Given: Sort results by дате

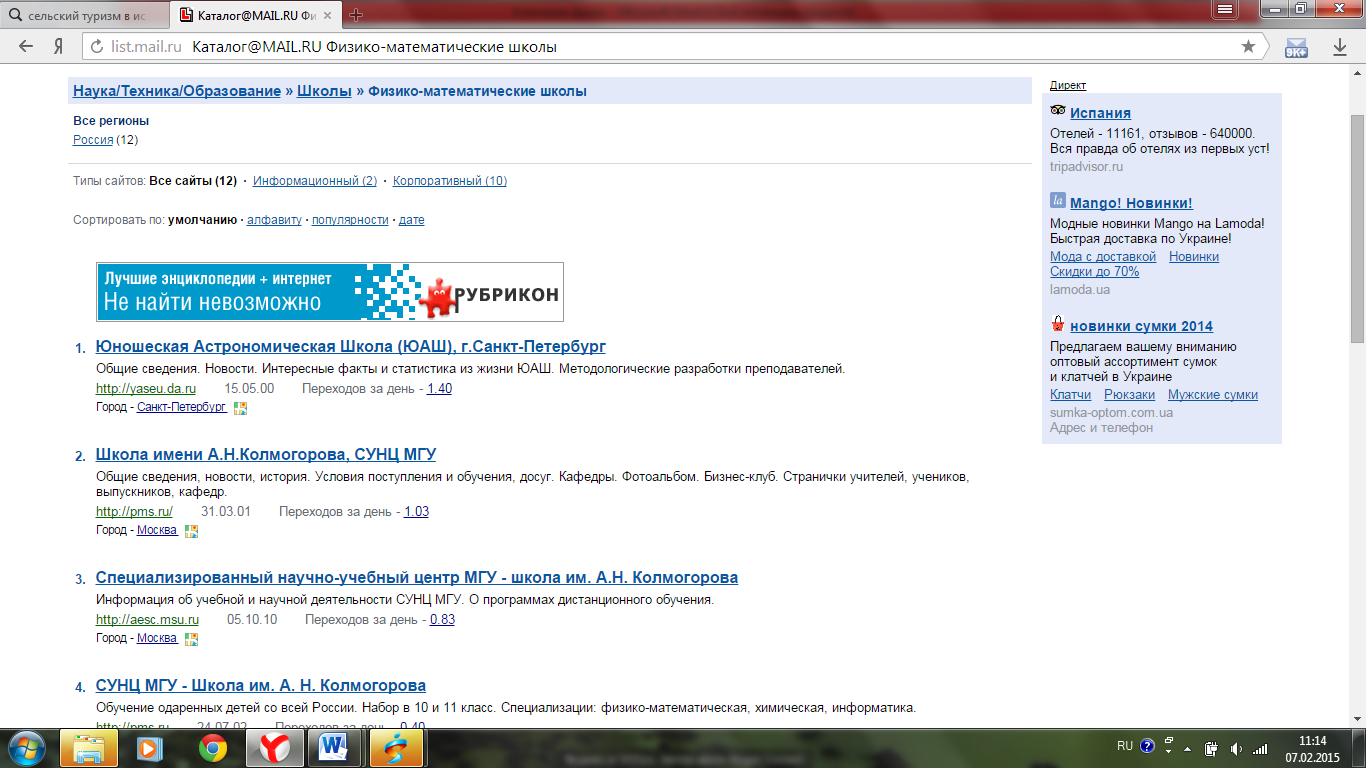Looking at the screenshot, I should click(411, 220).
